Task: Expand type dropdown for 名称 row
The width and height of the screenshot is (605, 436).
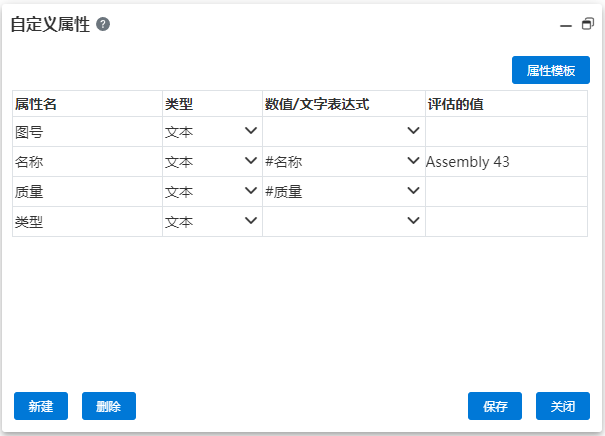Action: tap(251, 160)
